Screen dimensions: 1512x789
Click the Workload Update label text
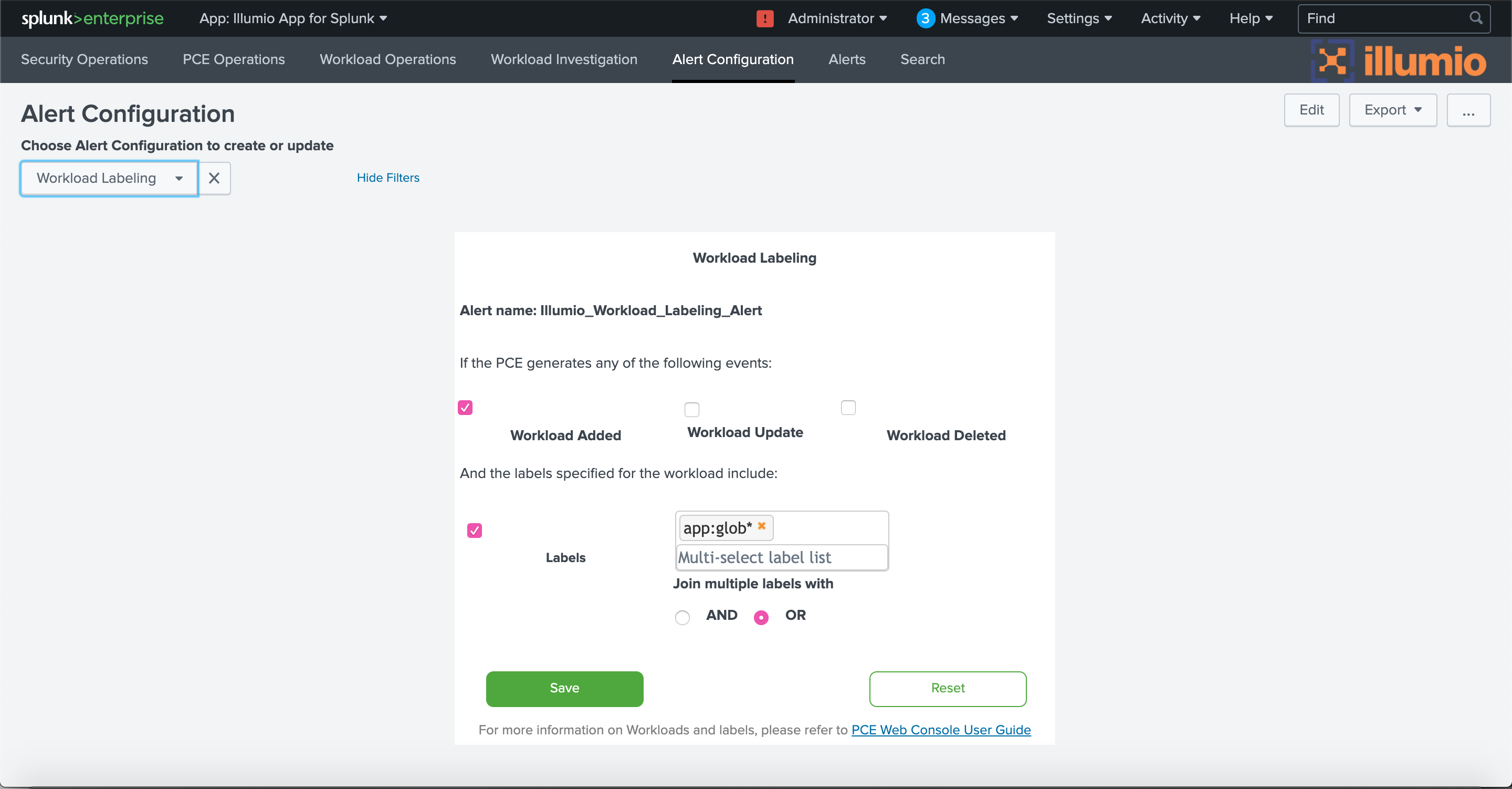click(745, 432)
